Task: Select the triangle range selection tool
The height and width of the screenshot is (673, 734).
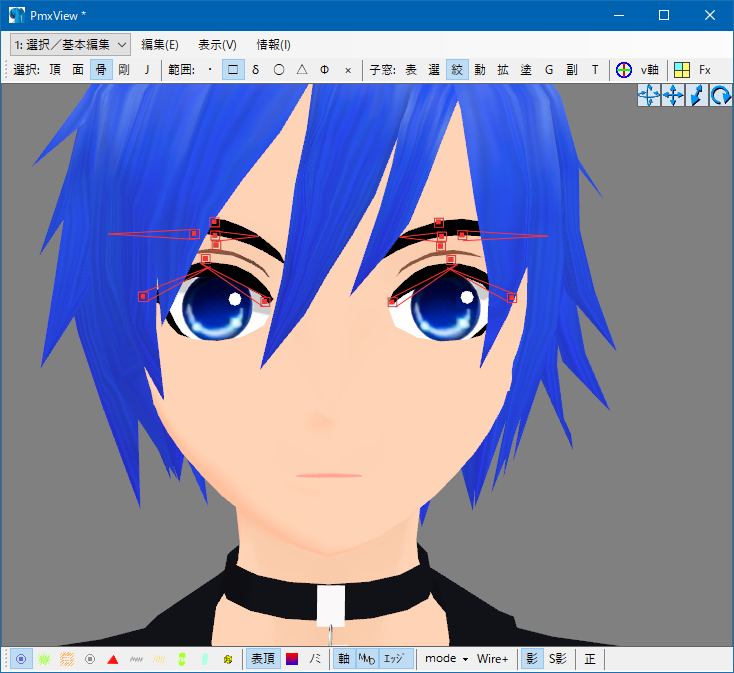Action: [x=302, y=70]
